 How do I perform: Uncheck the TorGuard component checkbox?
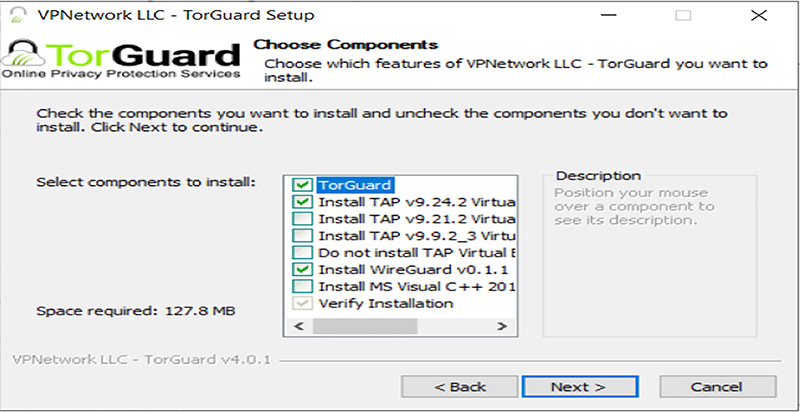pos(302,185)
